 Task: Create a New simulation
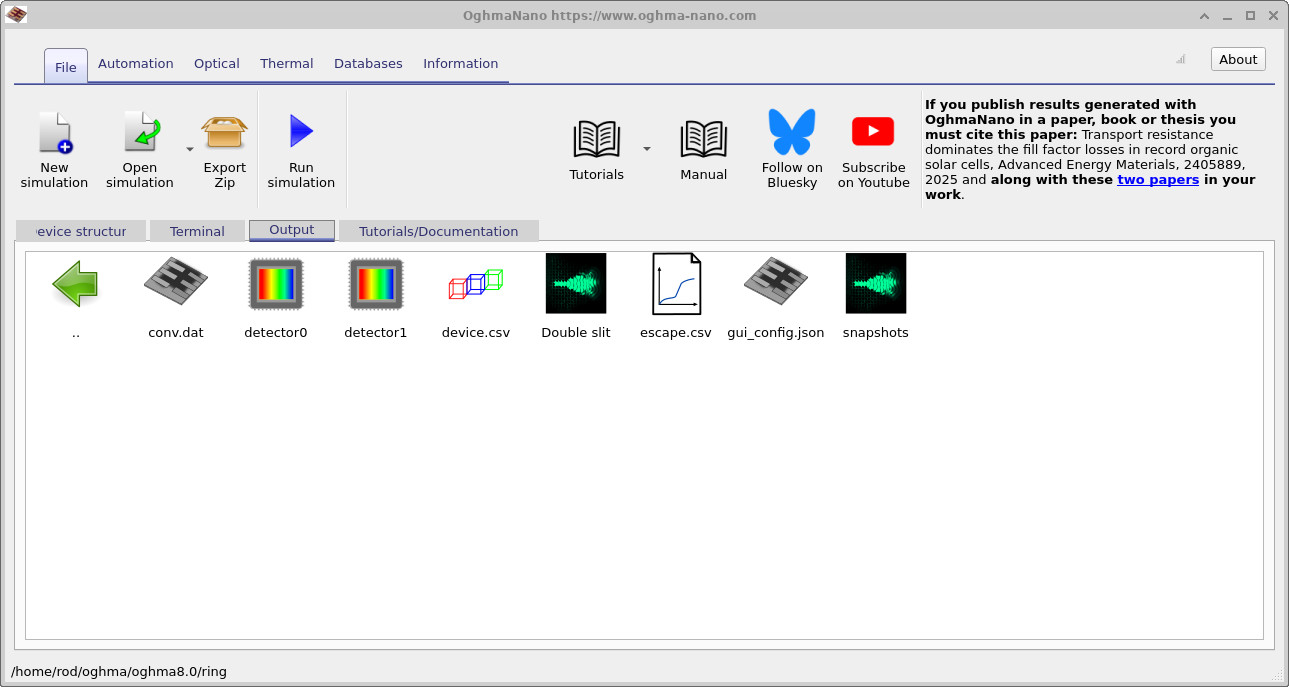pos(54,145)
